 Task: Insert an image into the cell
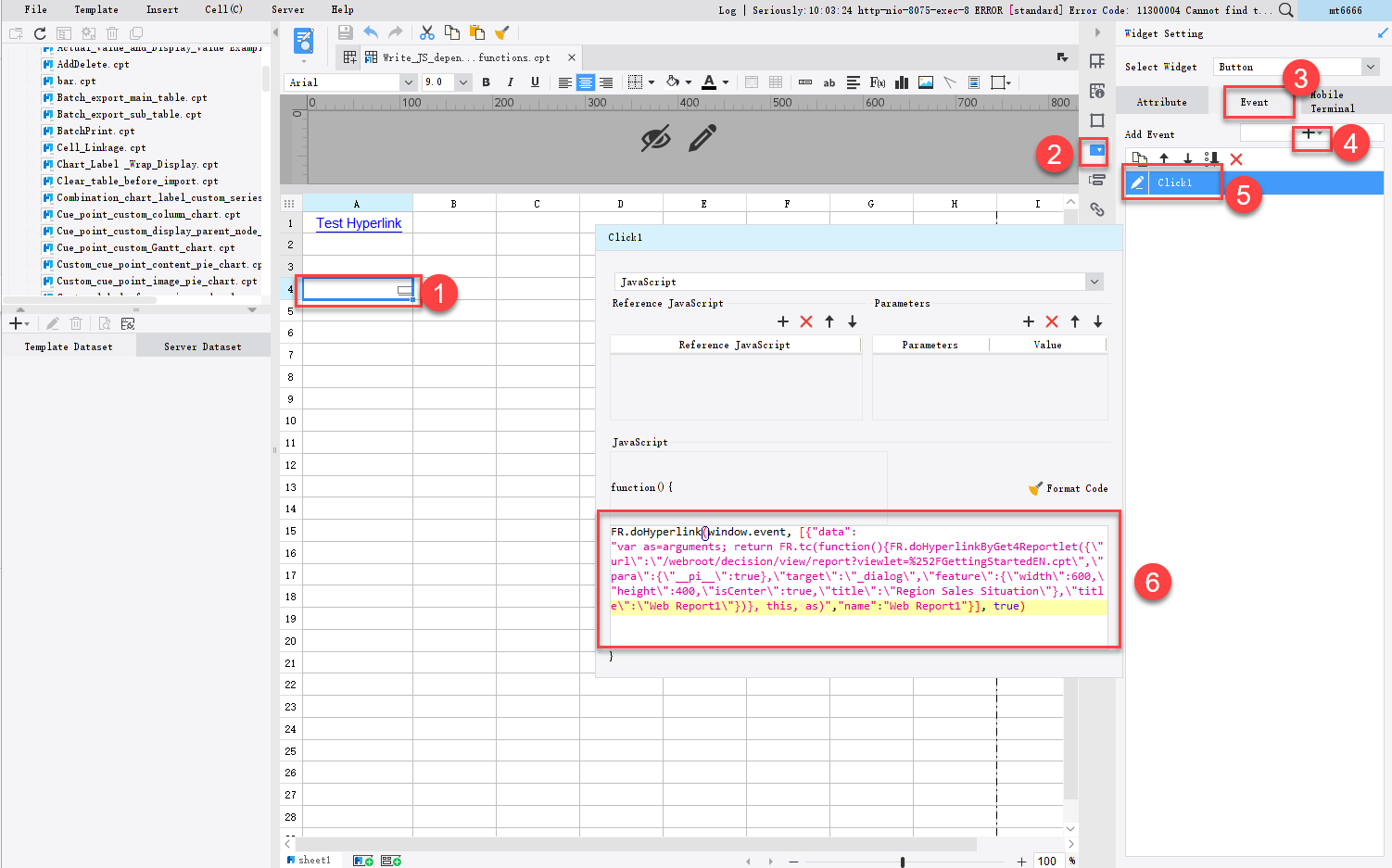click(x=926, y=82)
